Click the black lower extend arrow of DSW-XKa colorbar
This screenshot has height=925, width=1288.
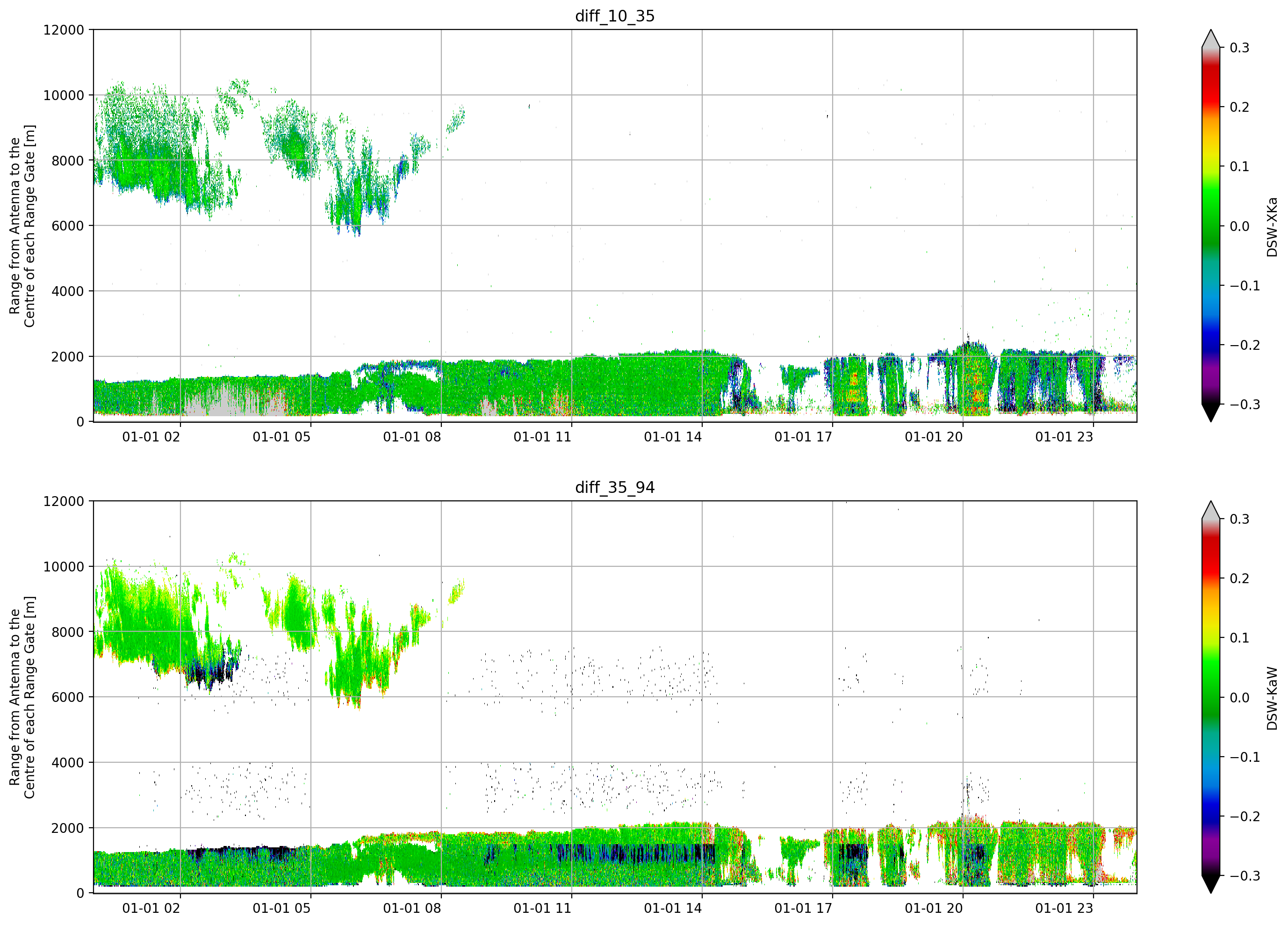1211,412
